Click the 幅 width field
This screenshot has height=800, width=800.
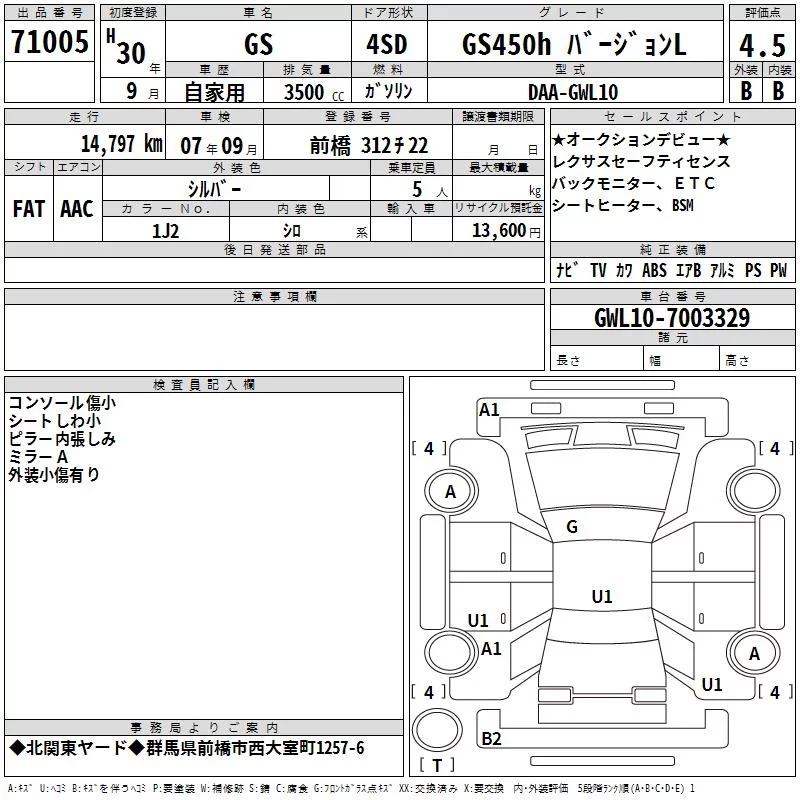click(x=682, y=360)
